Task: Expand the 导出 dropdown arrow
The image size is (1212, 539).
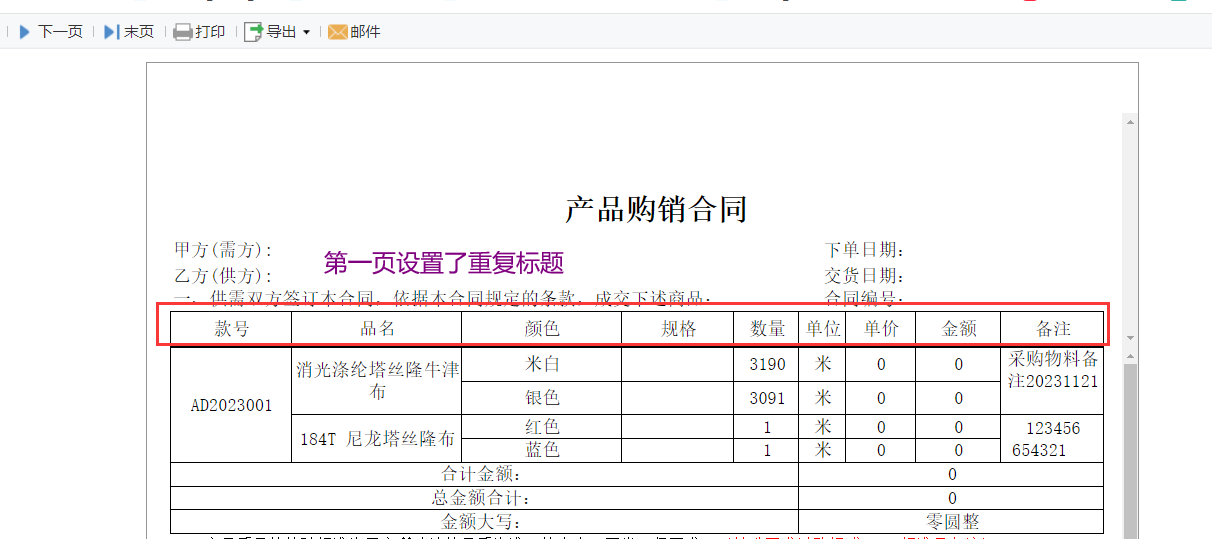Action: pyautogui.click(x=306, y=33)
